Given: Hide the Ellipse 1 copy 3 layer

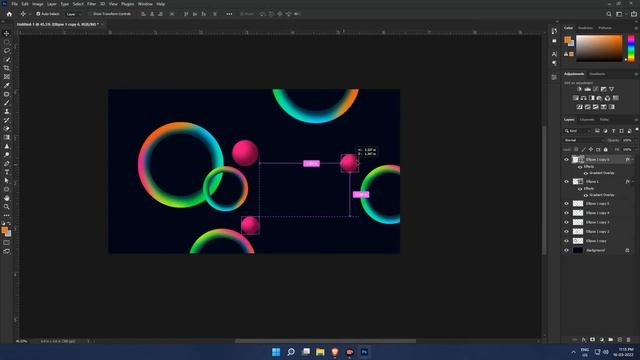Looking at the screenshot, I should pyautogui.click(x=567, y=222).
